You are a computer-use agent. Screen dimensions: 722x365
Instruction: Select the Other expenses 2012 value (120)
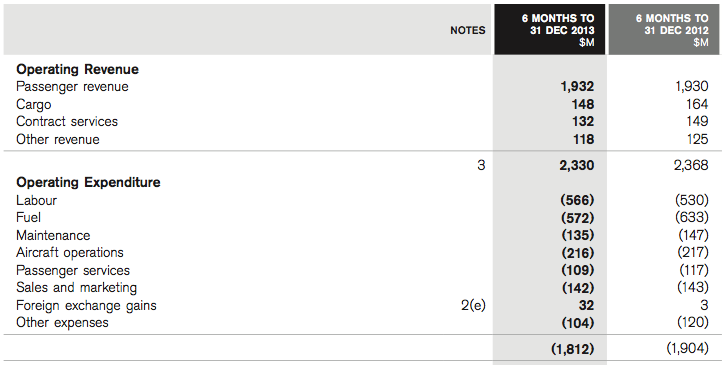coord(693,323)
